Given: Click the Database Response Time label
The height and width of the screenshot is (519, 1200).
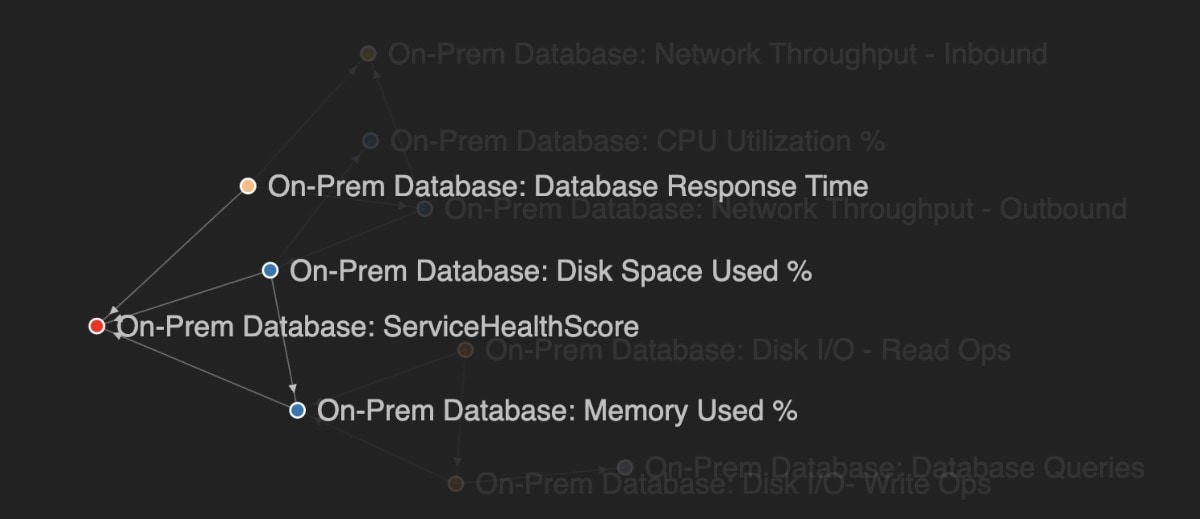Looking at the screenshot, I should [x=568, y=186].
